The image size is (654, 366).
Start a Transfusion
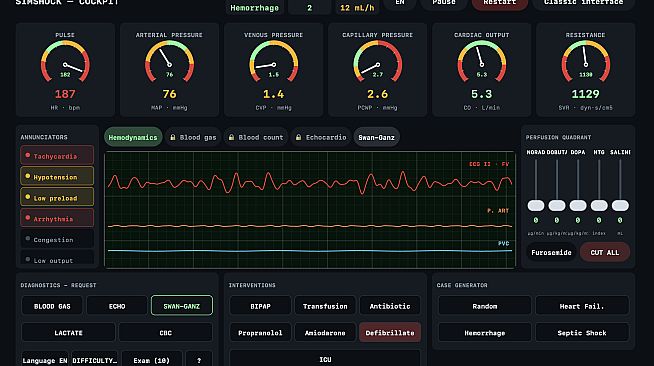click(x=325, y=306)
